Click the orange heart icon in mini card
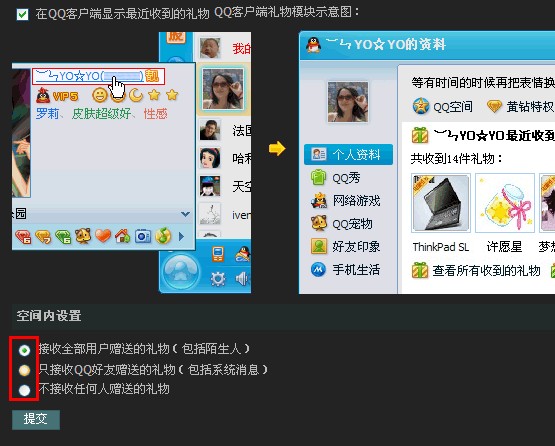Image resolution: width=555 pixels, height=446 pixels. (103, 236)
